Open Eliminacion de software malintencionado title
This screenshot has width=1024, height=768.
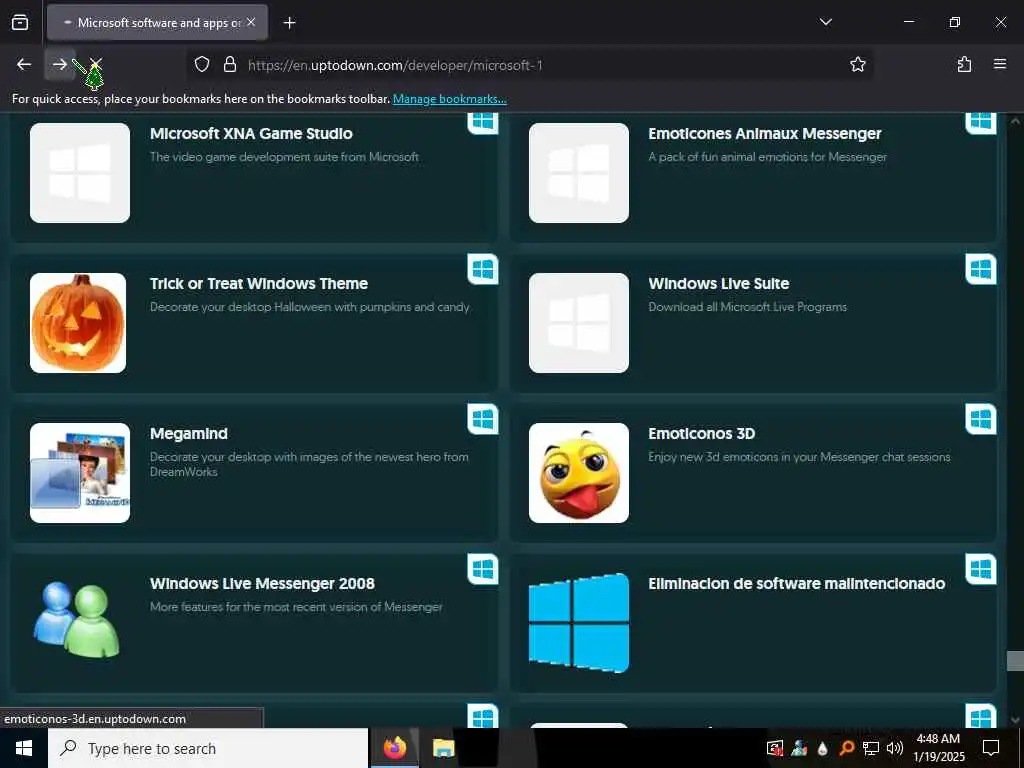pyautogui.click(x=796, y=584)
